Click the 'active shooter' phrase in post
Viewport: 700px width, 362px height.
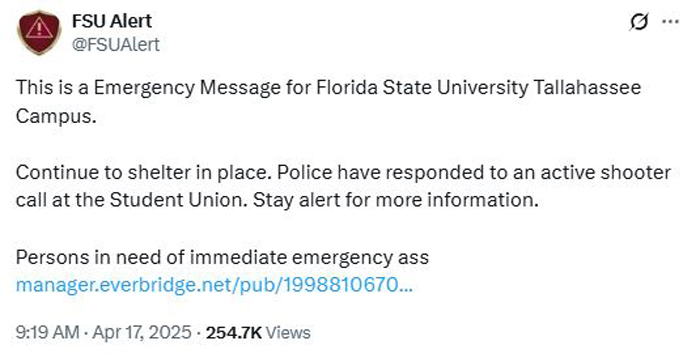[606, 172]
